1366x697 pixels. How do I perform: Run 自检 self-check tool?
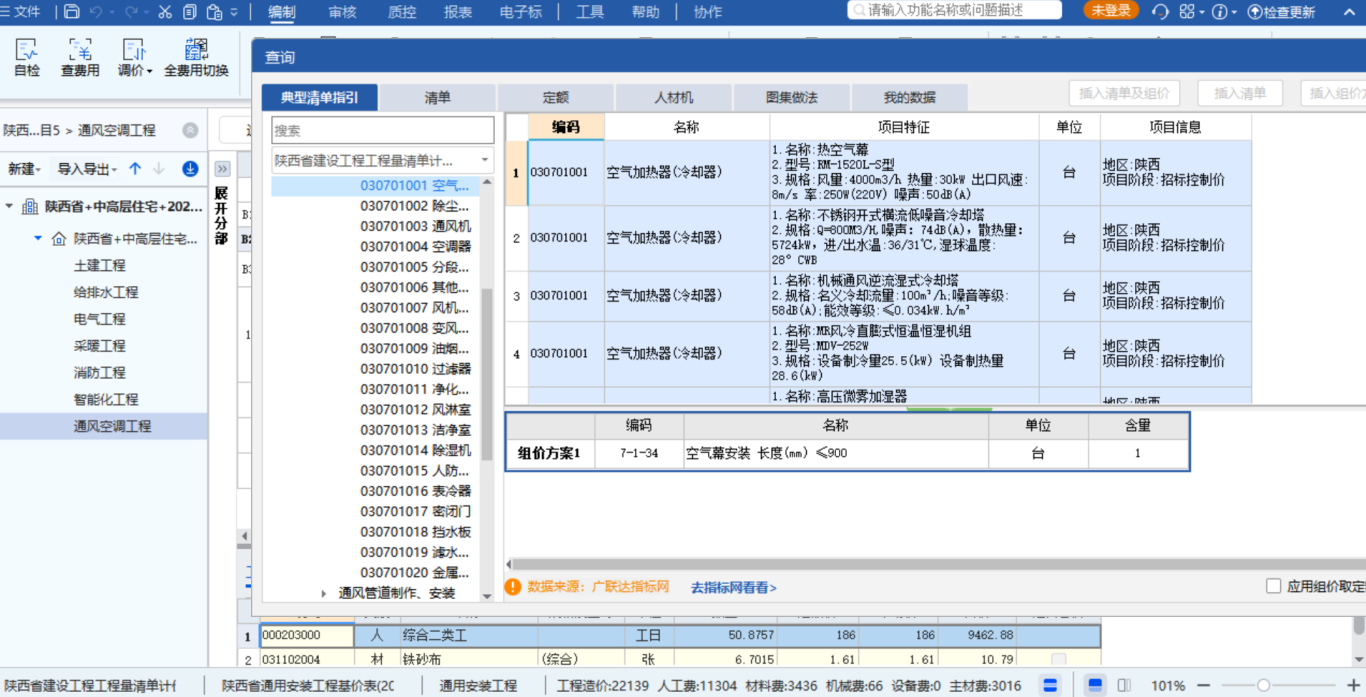click(x=27, y=59)
